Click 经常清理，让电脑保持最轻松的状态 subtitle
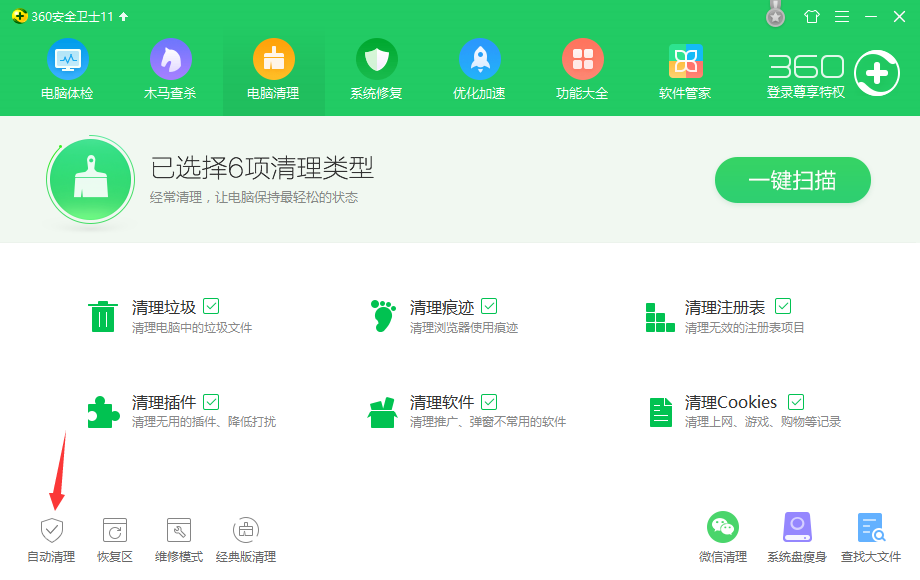Image resolution: width=920 pixels, height=580 pixels. (253, 198)
